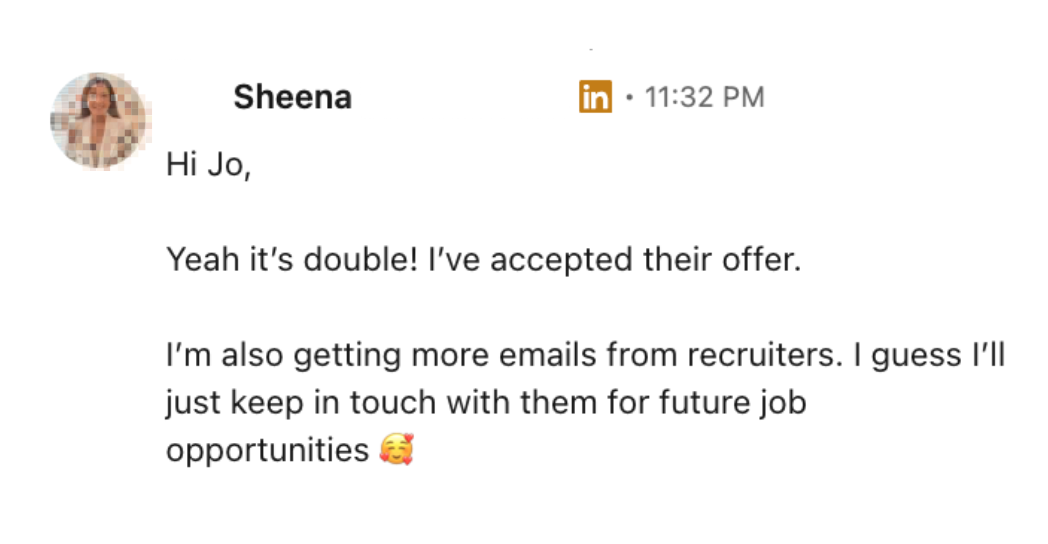Click the LinkedIn logo icon

point(595,97)
